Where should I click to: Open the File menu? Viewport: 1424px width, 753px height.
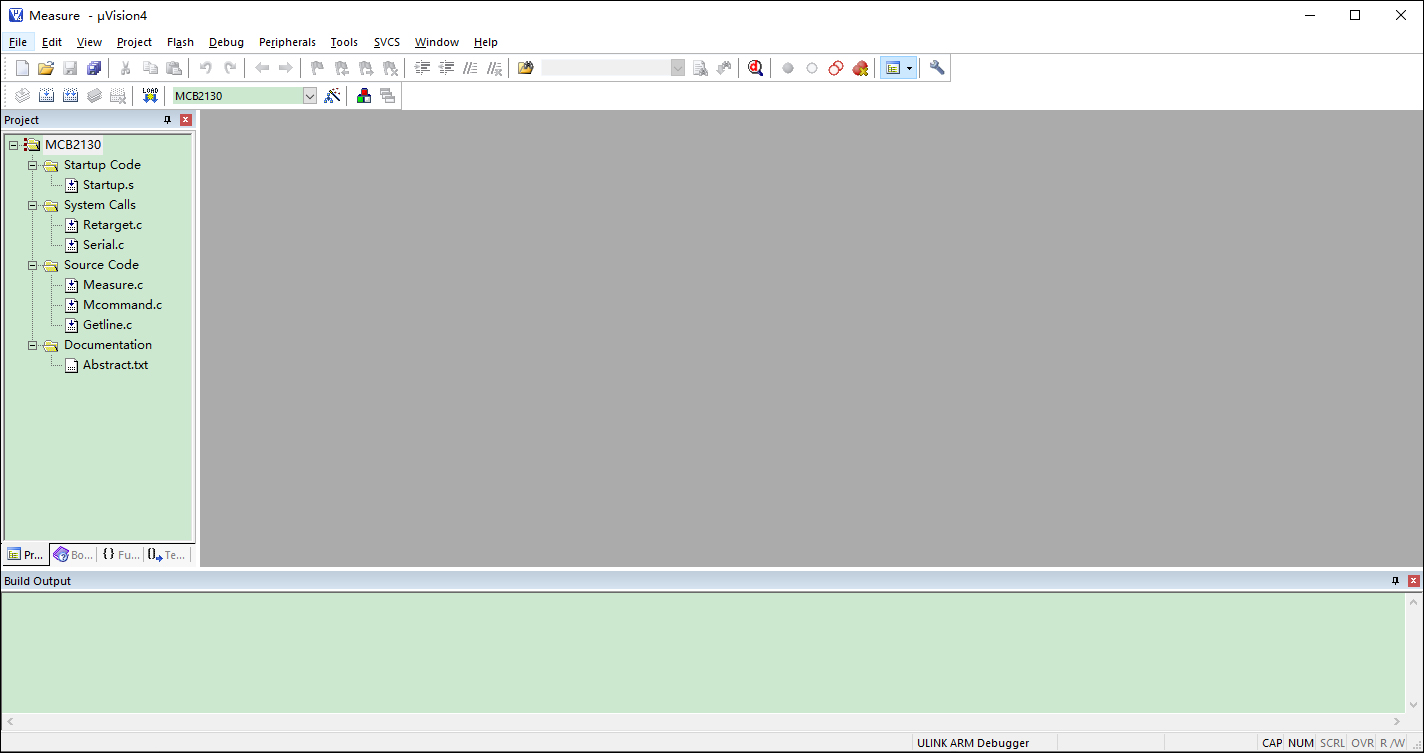tap(18, 42)
